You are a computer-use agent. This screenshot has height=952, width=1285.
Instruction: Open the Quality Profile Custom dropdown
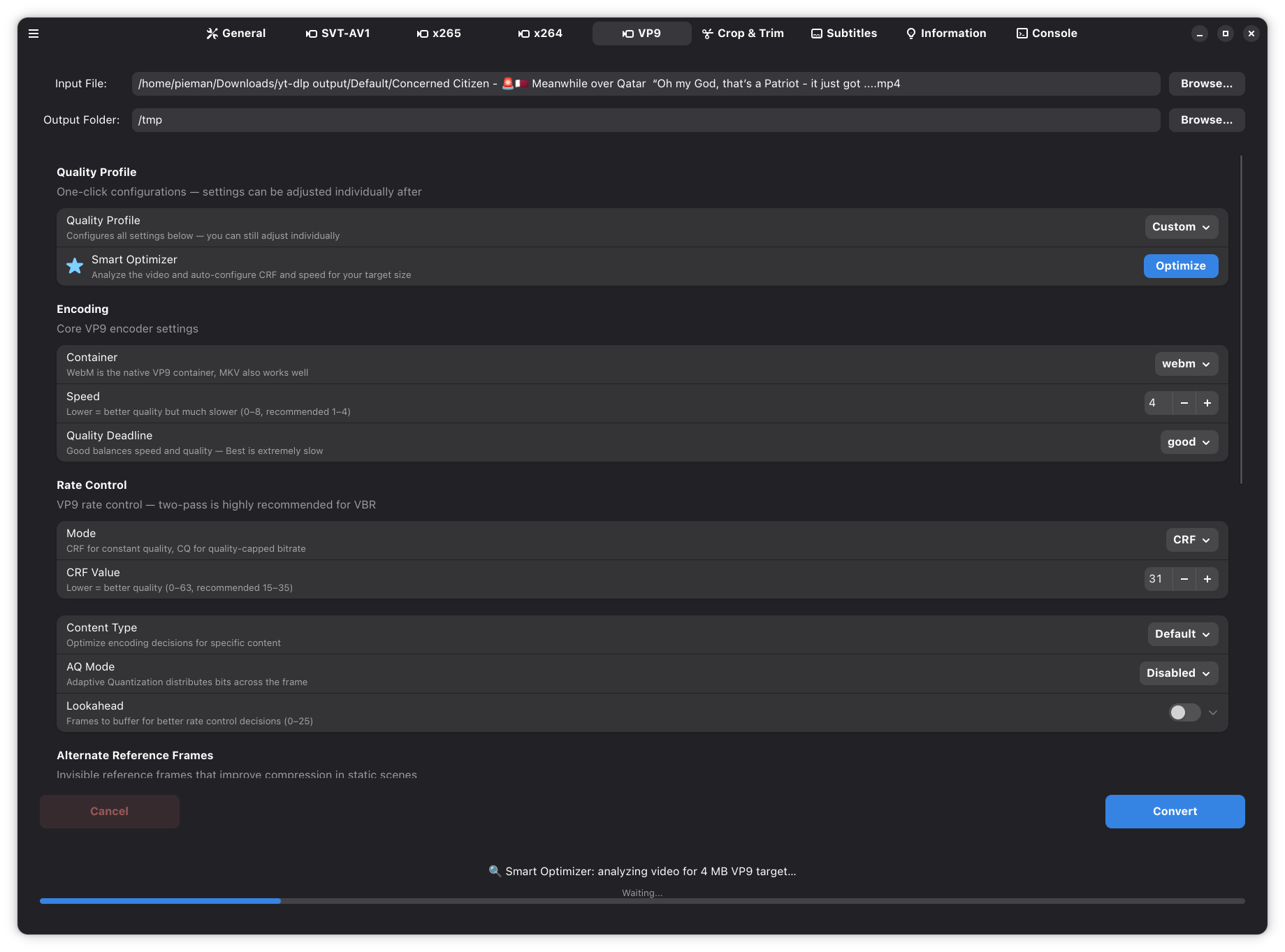pos(1181,227)
